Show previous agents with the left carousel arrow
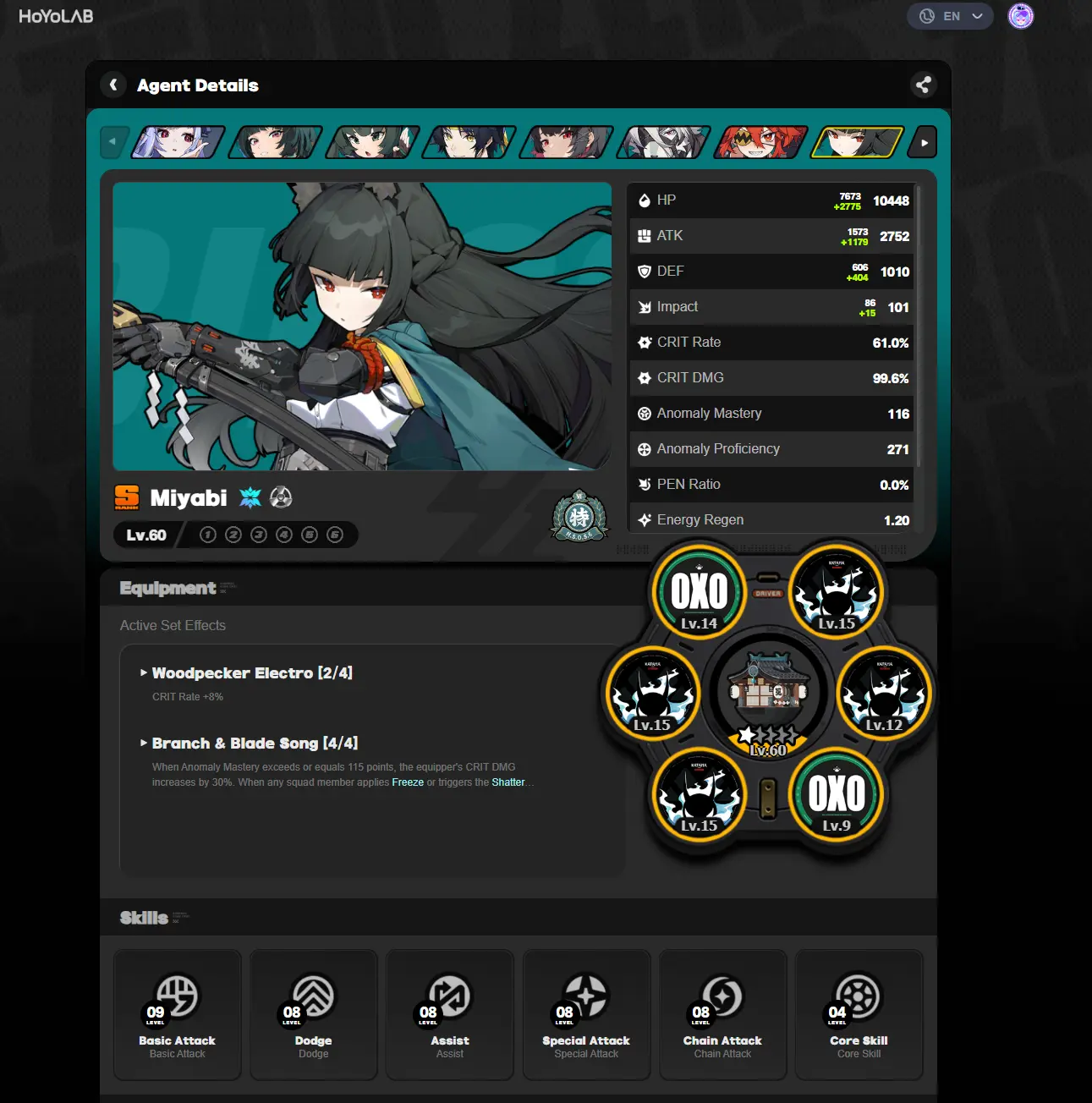This screenshot has height=1103, width=1092. pyautogui.click(x=114, y=142)
